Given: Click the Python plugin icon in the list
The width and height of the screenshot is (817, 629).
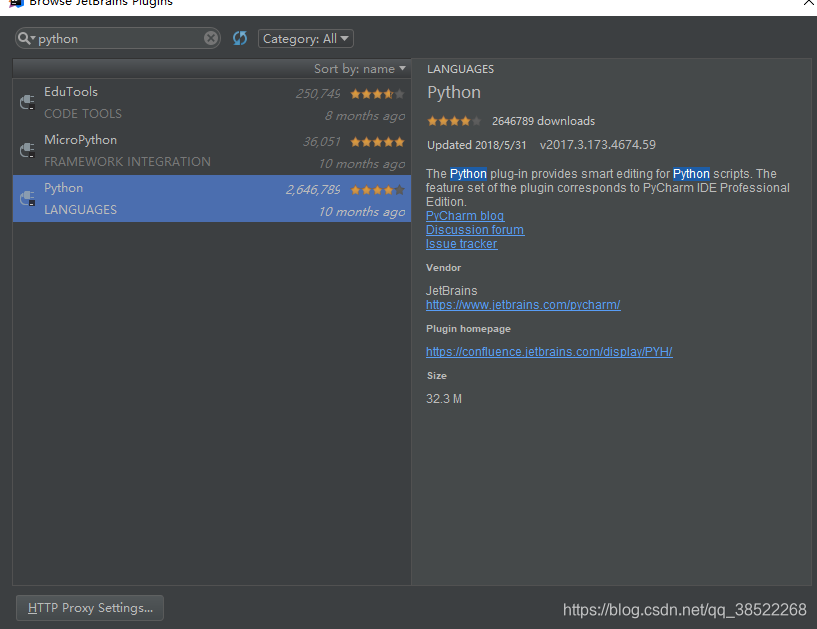Looking at the screenshot, I should [x=27, y=198].
